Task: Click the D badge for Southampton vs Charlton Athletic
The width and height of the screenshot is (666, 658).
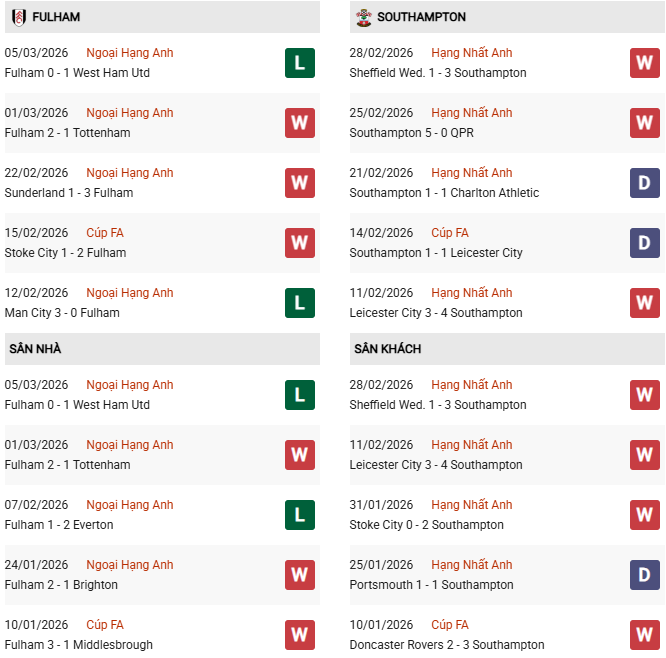Action: (x=645, y=183)
